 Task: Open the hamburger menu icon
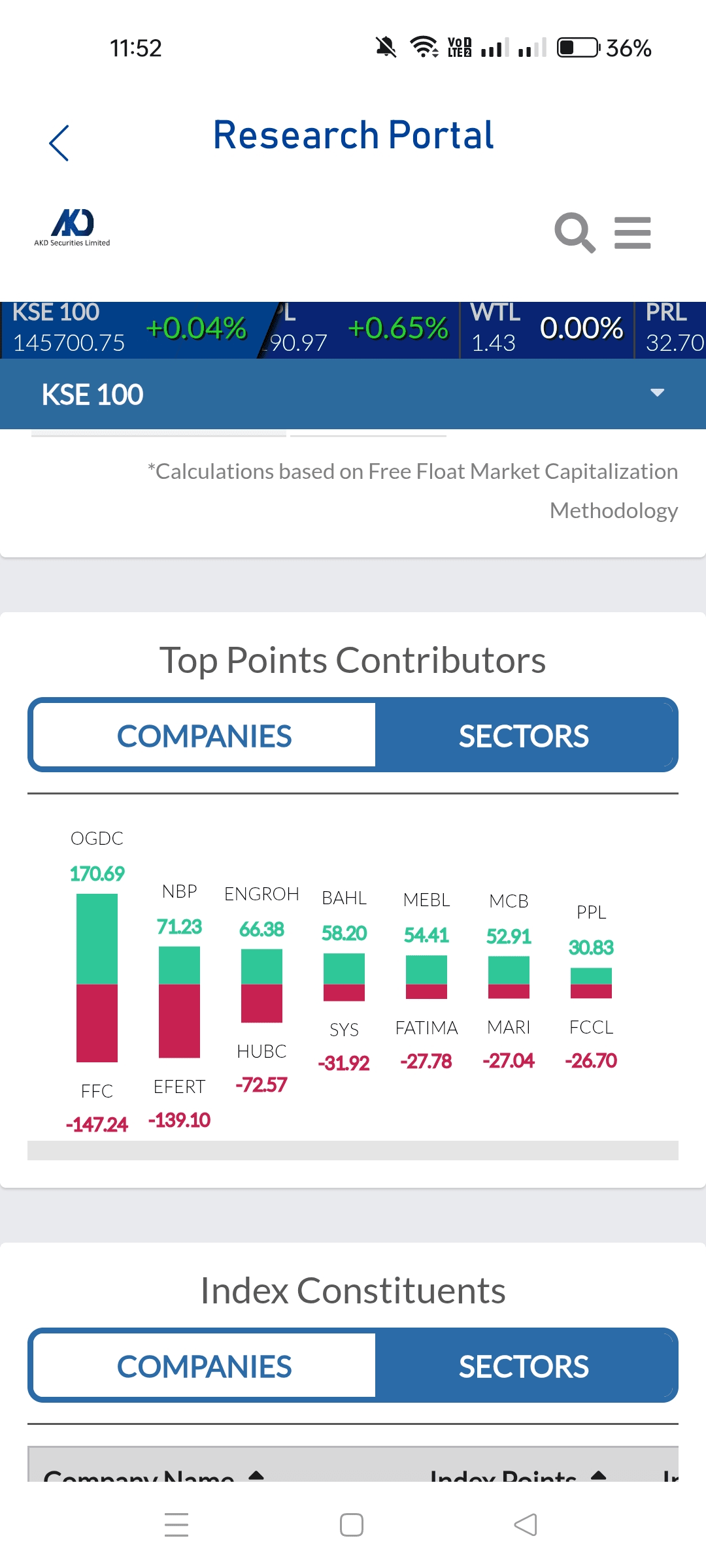tap(633, 233)
